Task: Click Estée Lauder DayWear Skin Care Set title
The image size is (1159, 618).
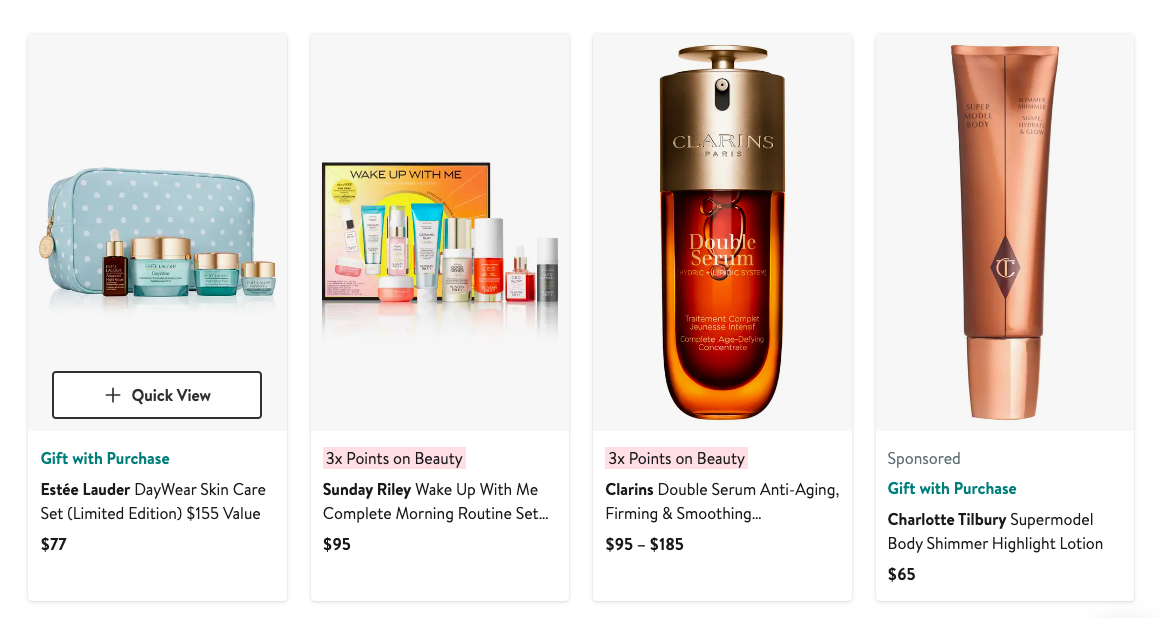Action: click(x=153, y=501)
